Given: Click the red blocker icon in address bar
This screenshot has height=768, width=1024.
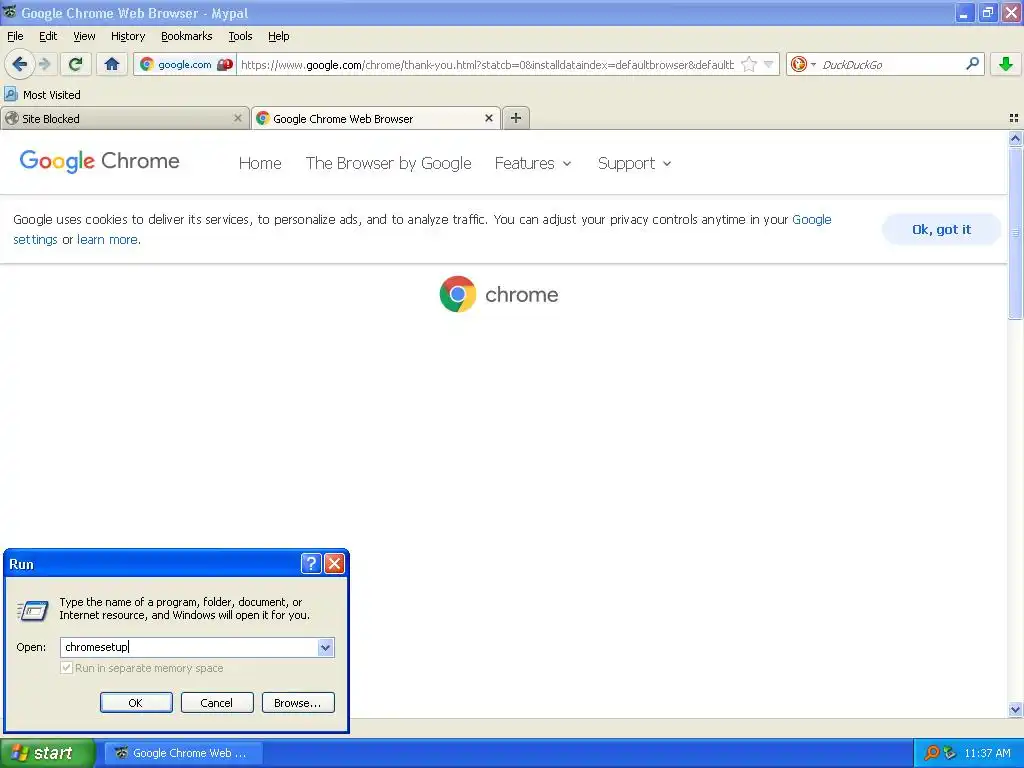Looking at the screenshot, I should 225,65.
